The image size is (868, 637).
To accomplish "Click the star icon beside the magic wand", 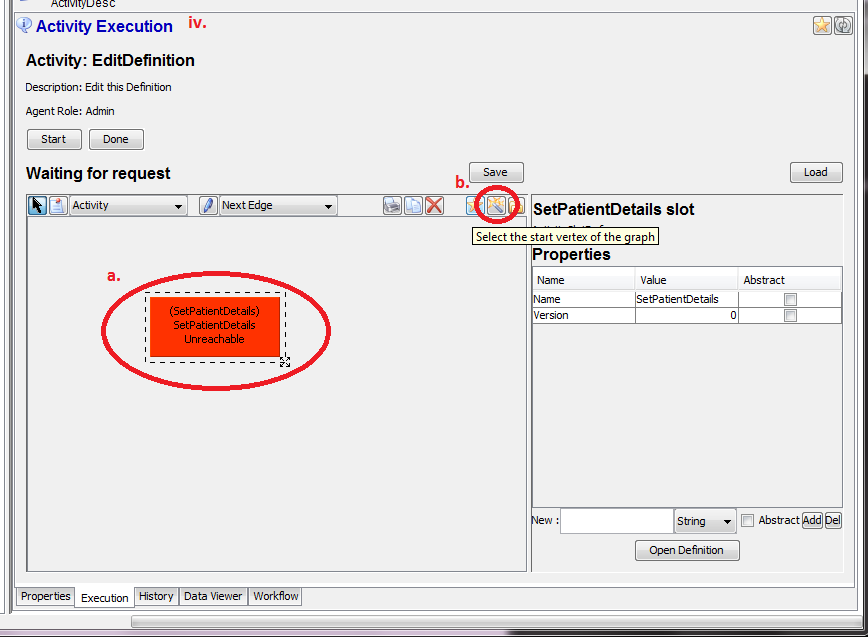I will 474,206.
